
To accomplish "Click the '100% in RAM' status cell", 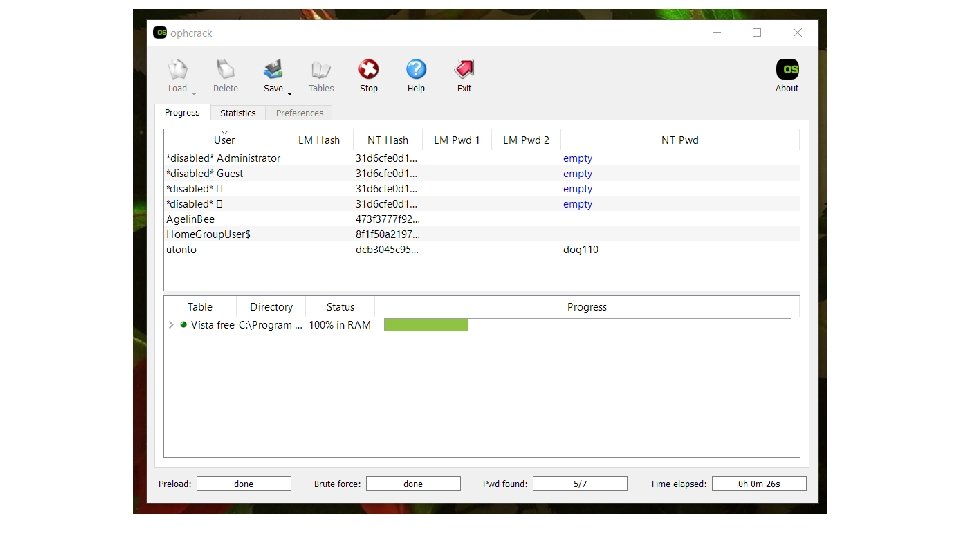I will pyautogui.click(x=339, y=325).
